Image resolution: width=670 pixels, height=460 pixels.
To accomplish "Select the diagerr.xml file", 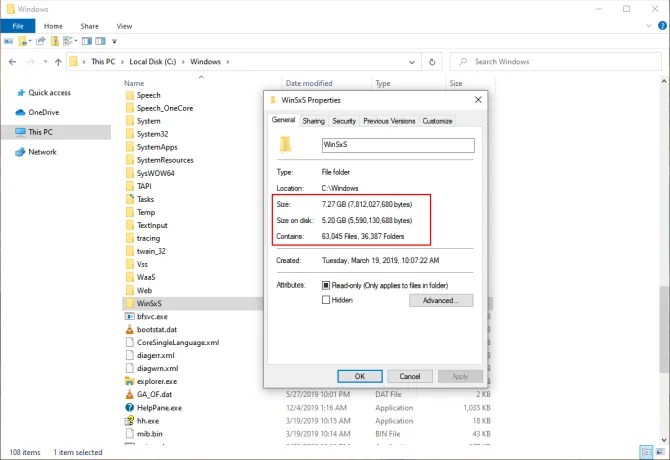I will point(156,355).
